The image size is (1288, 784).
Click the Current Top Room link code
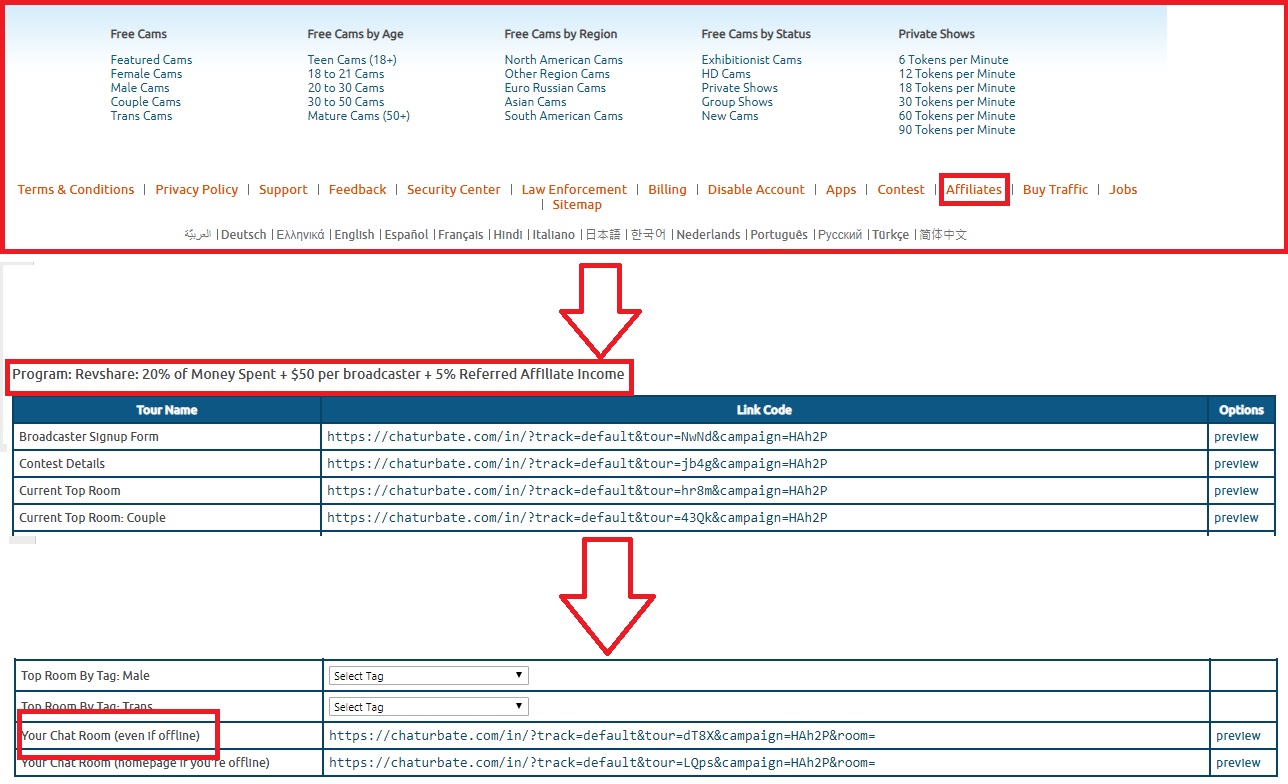[577, 491]
